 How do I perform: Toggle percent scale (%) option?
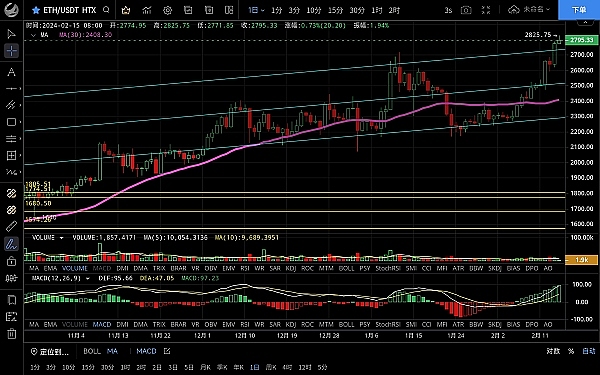571,351
